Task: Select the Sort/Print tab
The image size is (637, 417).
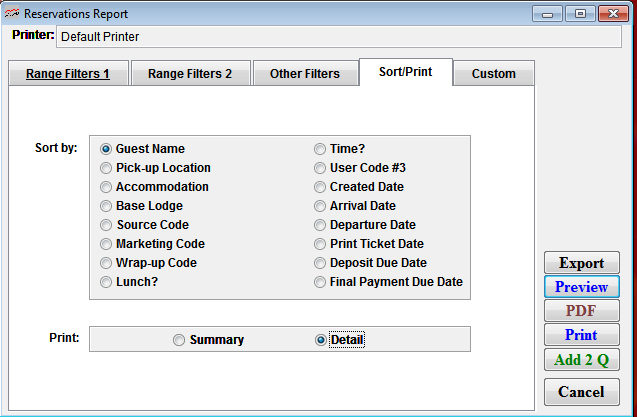Action: (x=406, y=72)
